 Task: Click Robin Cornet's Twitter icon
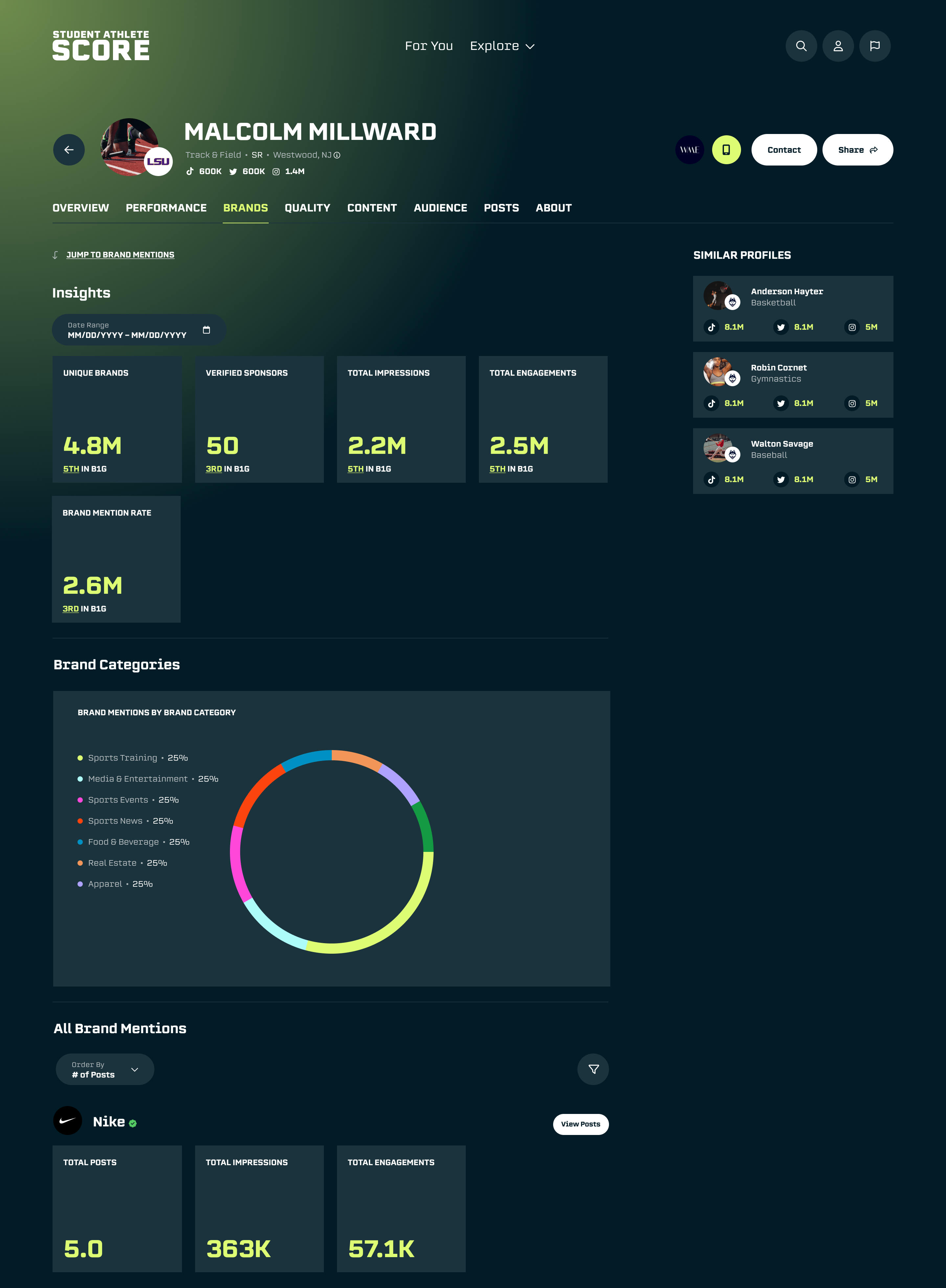pos(781,403)
